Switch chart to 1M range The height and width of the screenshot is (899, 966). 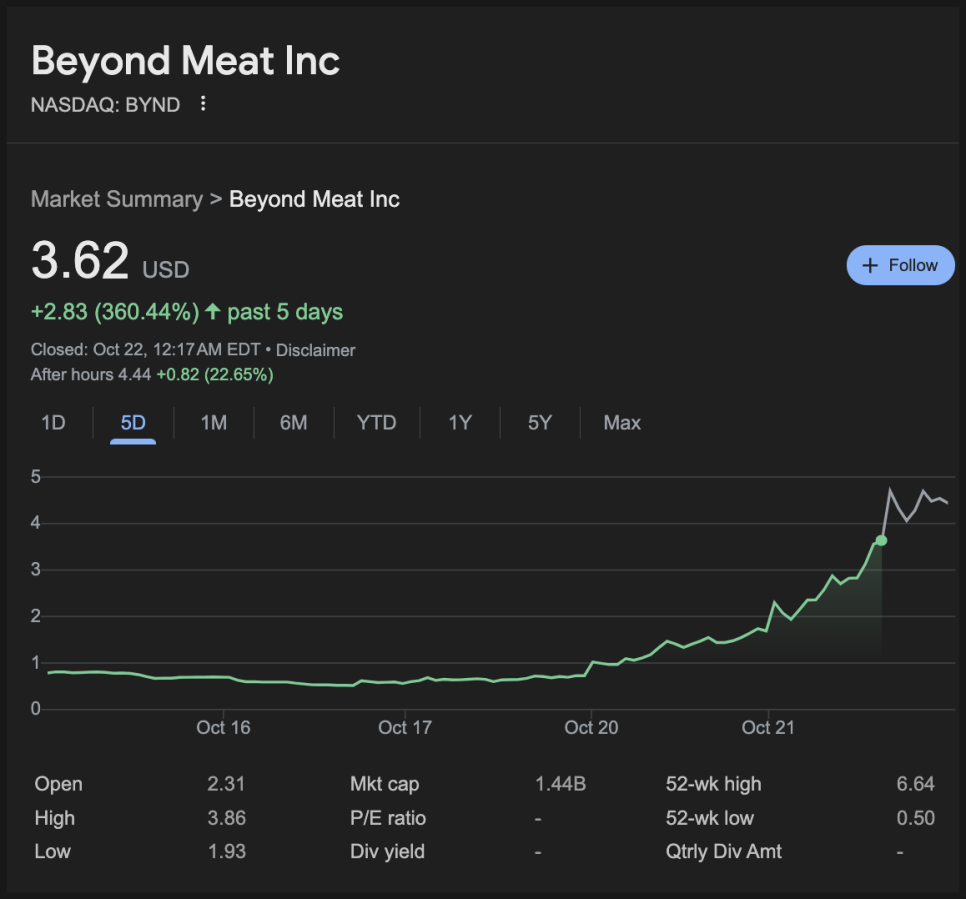213,423
